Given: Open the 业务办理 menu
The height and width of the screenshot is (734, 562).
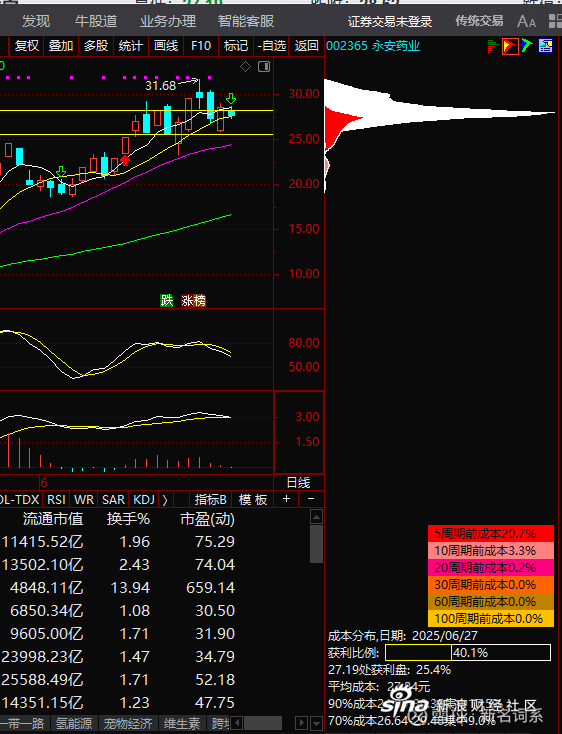Looking at the screenshot, I should coord(168,21).
